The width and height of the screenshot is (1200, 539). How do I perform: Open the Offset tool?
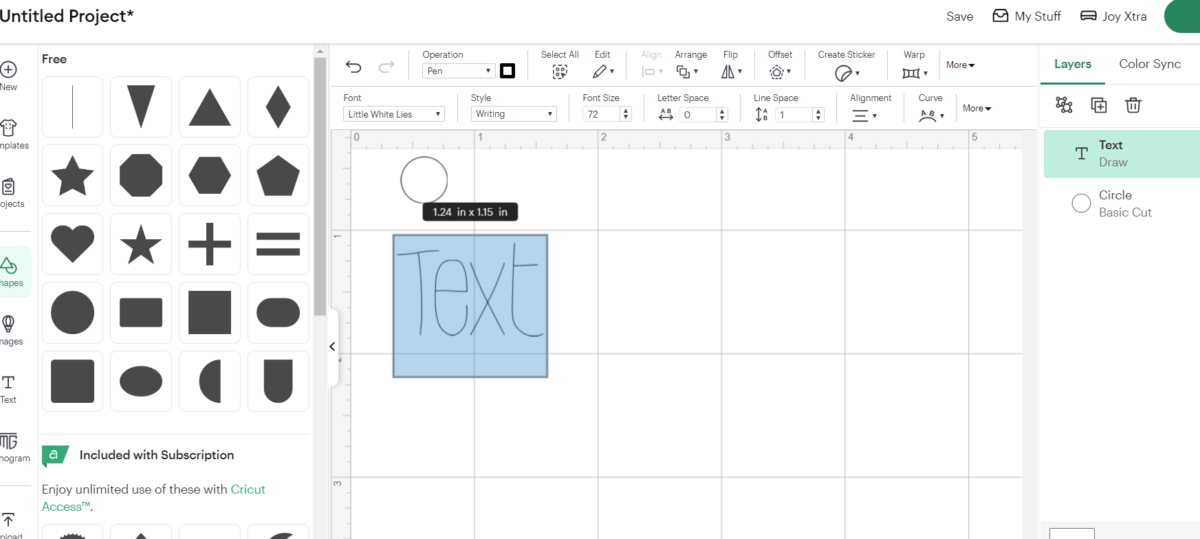[780, 72]
